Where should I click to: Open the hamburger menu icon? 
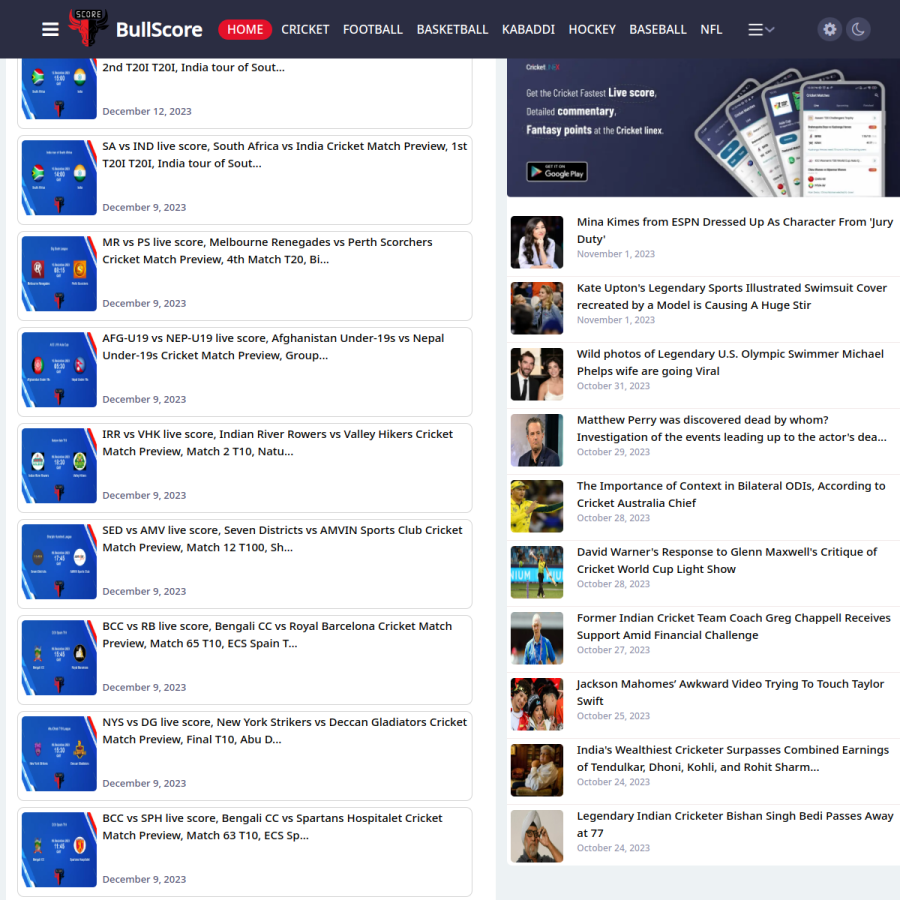51,29
